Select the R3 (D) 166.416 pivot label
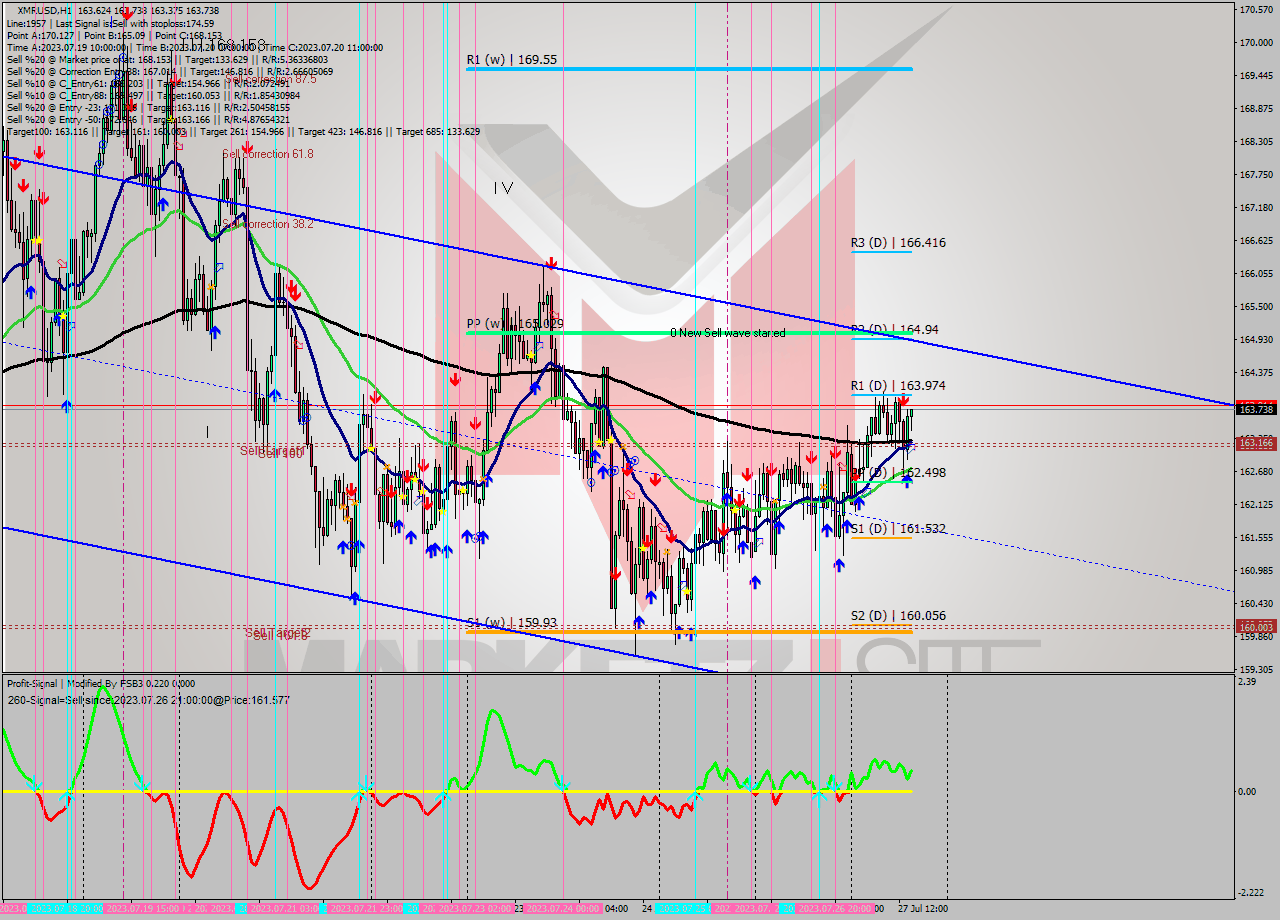This screenshot has height=920, width=1280. (897, 243)
